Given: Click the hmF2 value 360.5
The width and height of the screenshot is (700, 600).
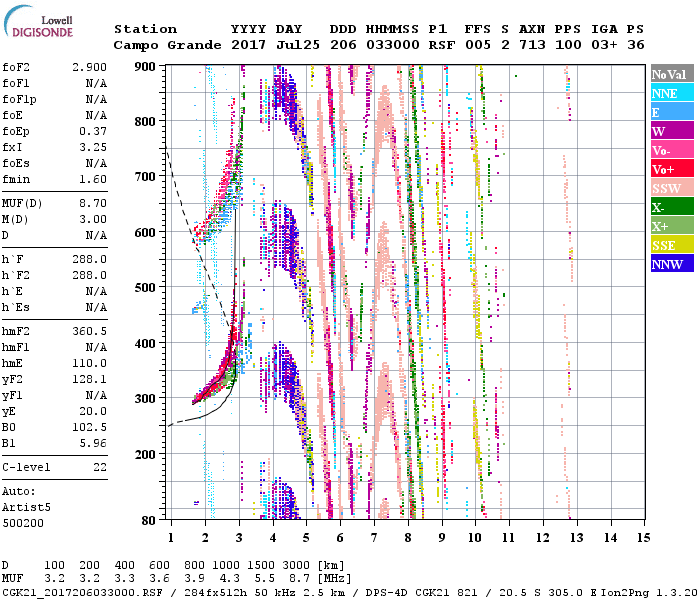Looking at the screenshot, I should (90, 330).
